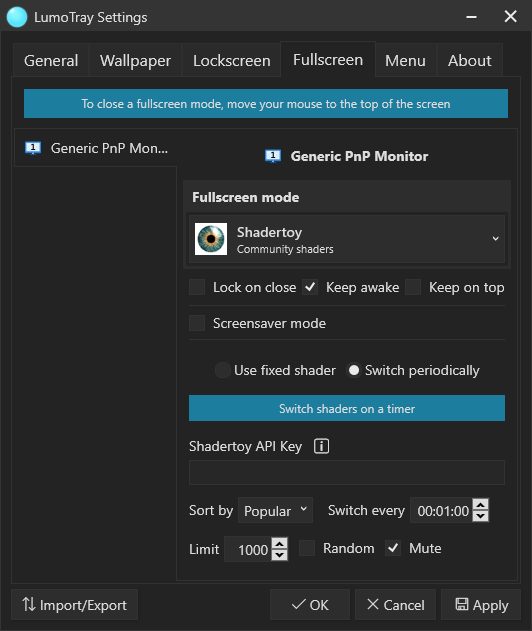Viewport: 532px width, 631px height.
Task: Open the Menu tab
Action: click(x=405, y=61)
